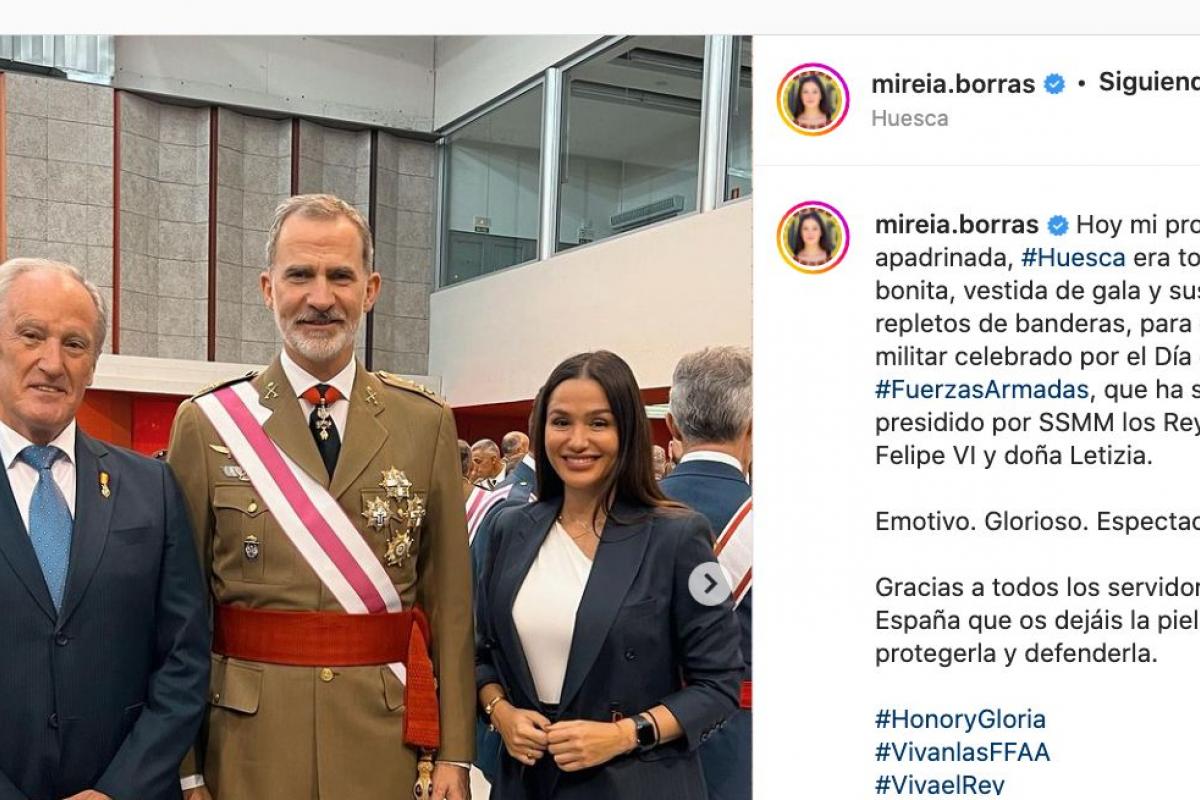Screen dimensions: 1200x800
Task: Click the verified badge beside the header username
Action: click(x=1054, y=84)
